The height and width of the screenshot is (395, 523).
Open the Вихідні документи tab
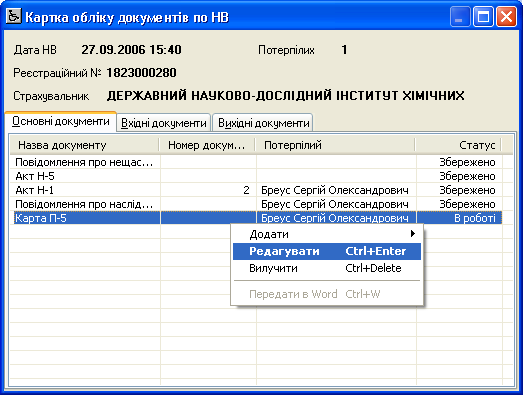coord(264,123)
